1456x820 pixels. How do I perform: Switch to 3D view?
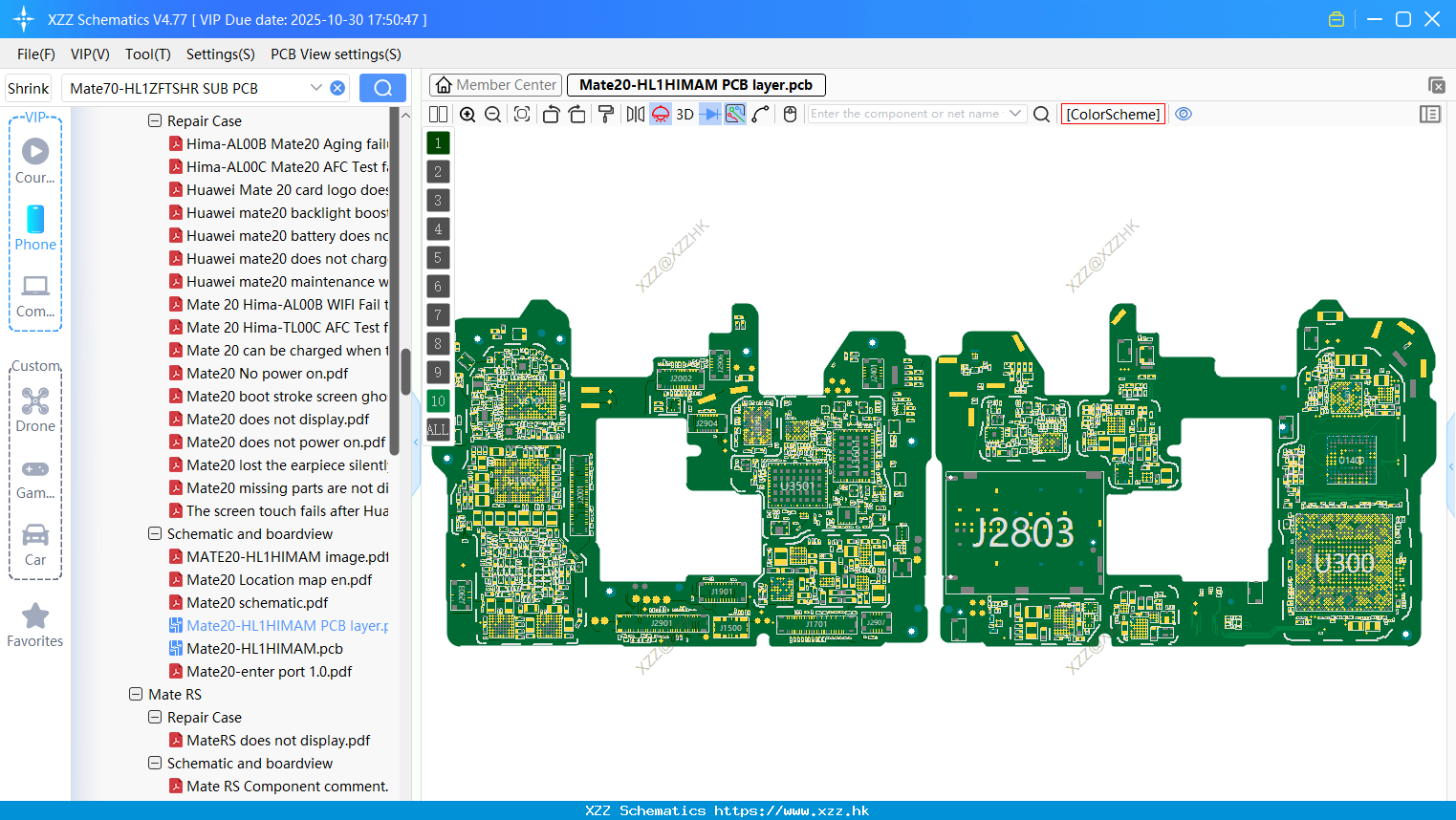685,114
